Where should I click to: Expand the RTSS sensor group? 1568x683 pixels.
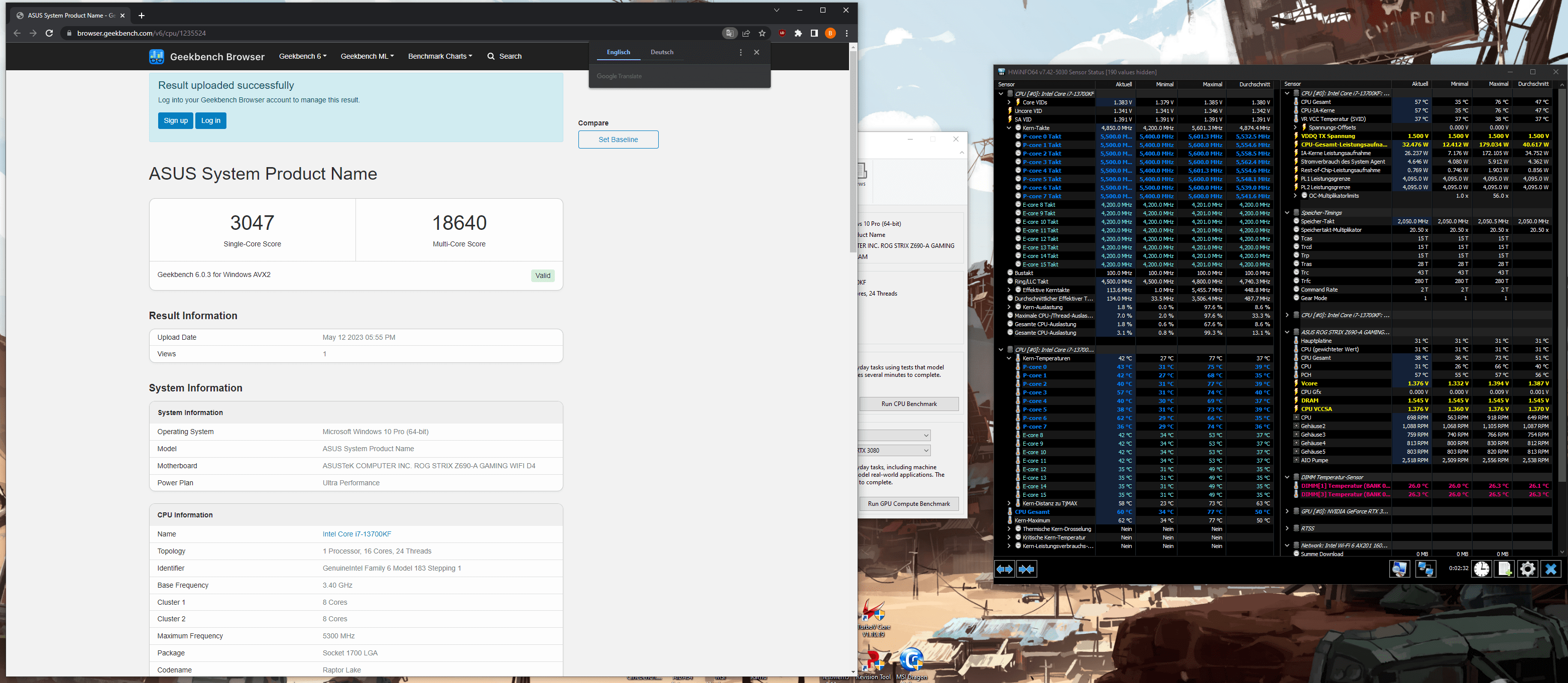pos(1287,528)
